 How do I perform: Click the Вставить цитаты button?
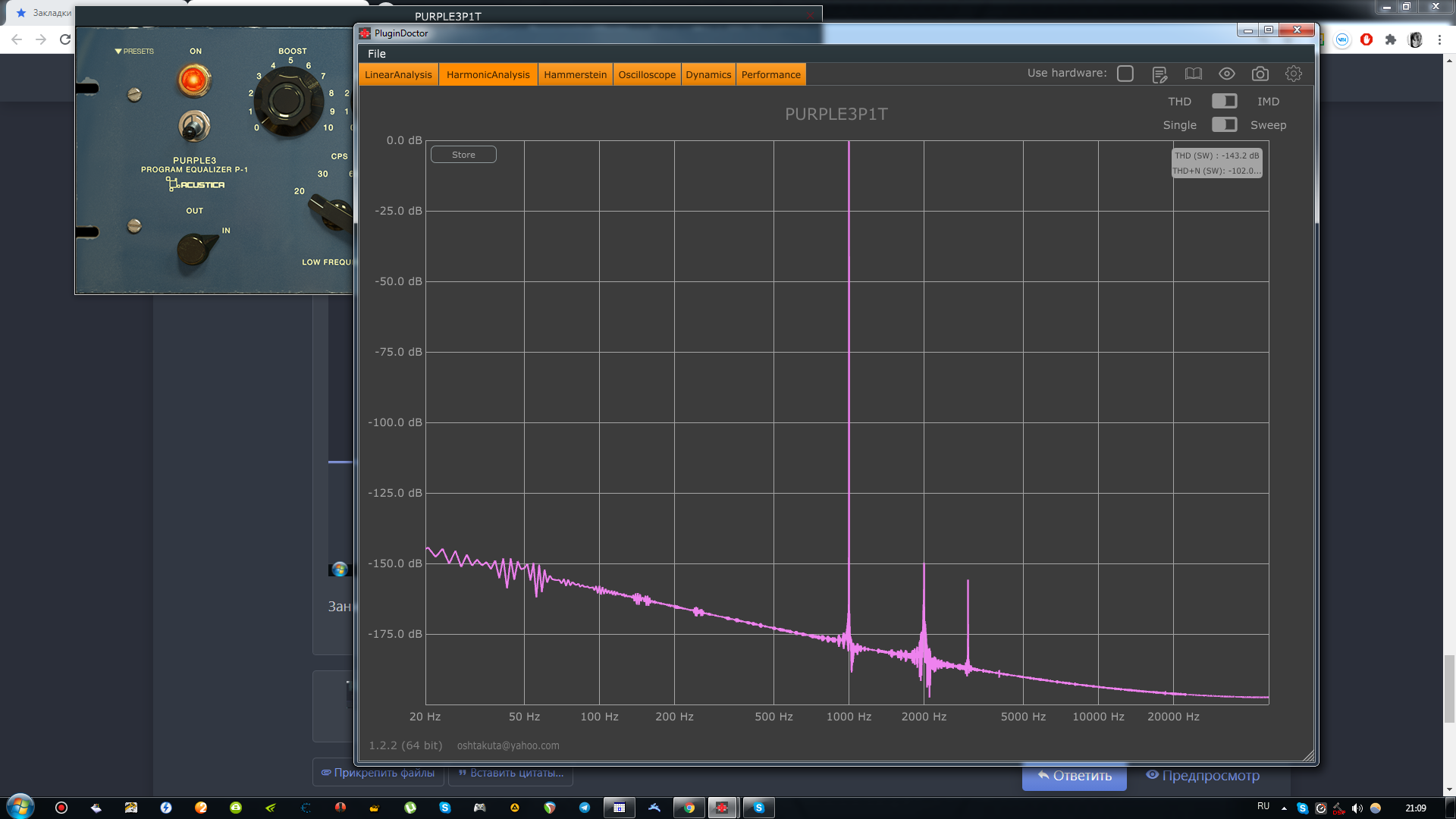point(511,772)
